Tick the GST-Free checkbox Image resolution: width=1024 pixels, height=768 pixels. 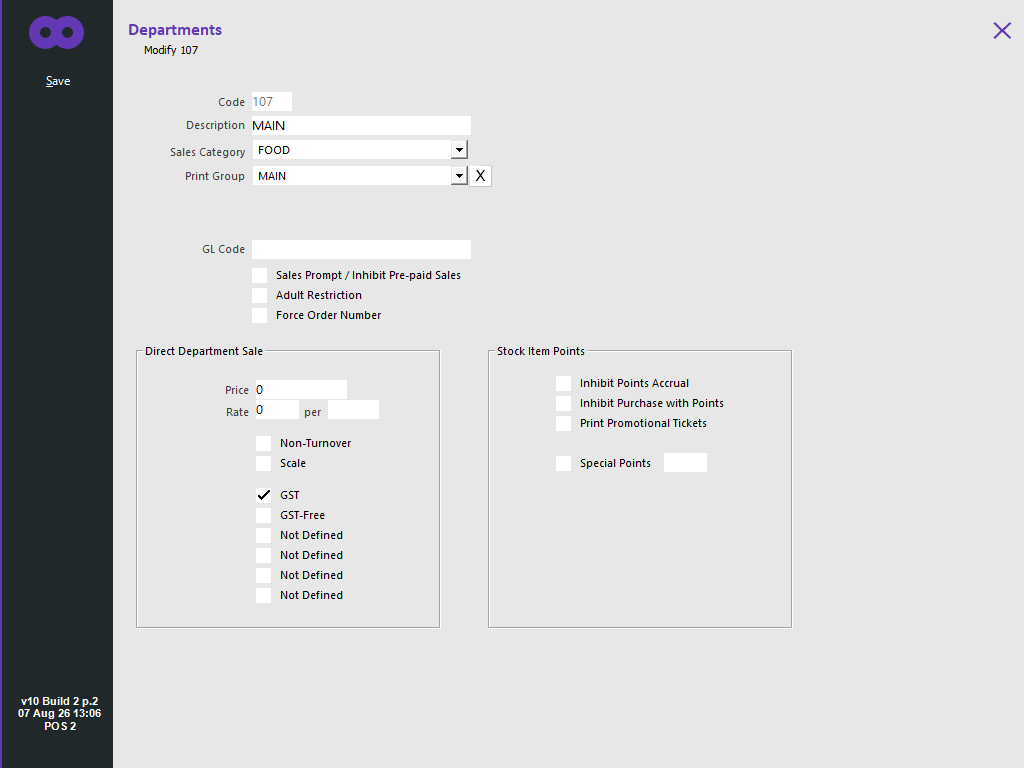point(263,515)
